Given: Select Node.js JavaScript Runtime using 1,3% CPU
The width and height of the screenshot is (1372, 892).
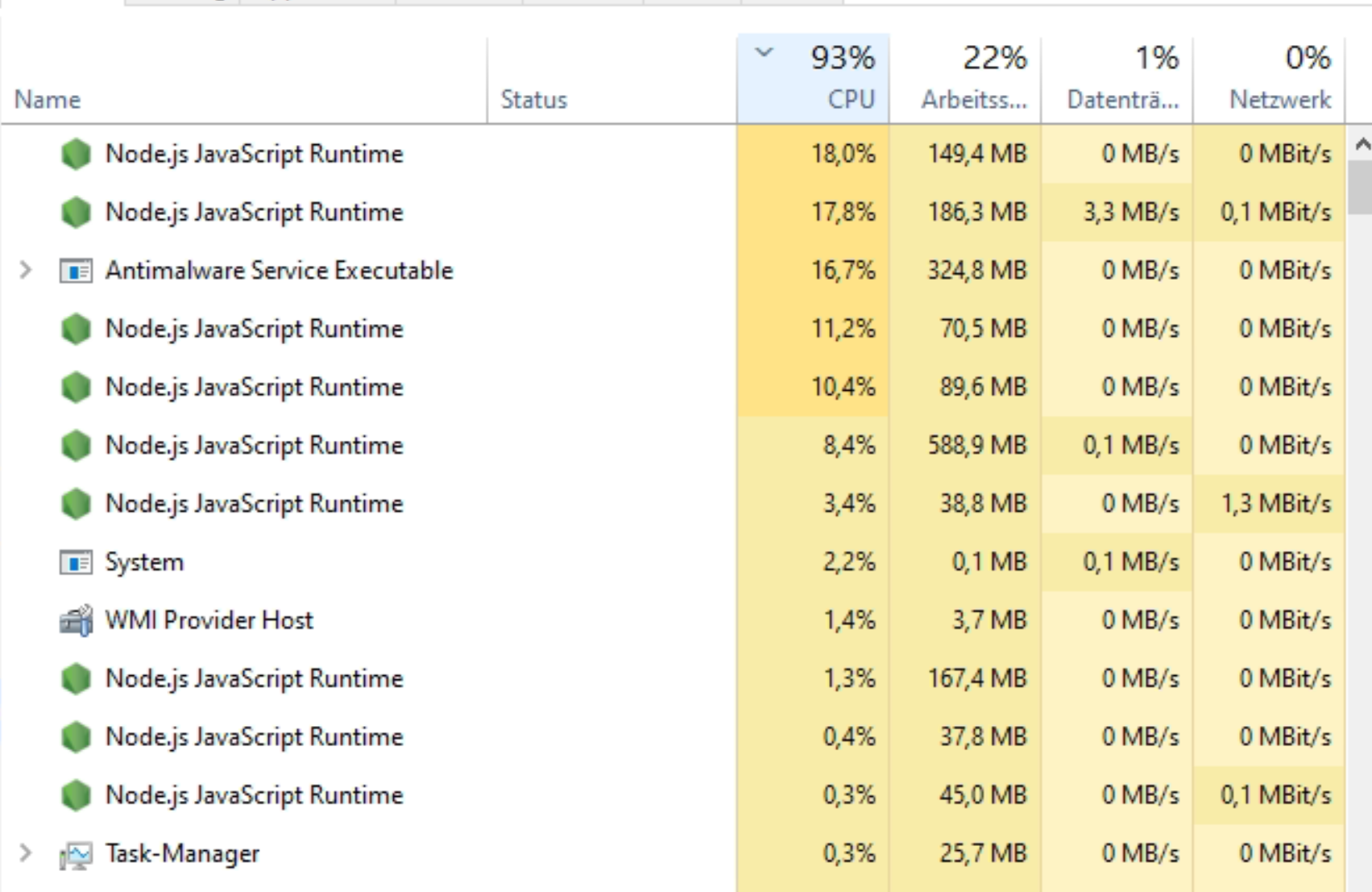Looking at the screenshot, I should coord(254,678).
